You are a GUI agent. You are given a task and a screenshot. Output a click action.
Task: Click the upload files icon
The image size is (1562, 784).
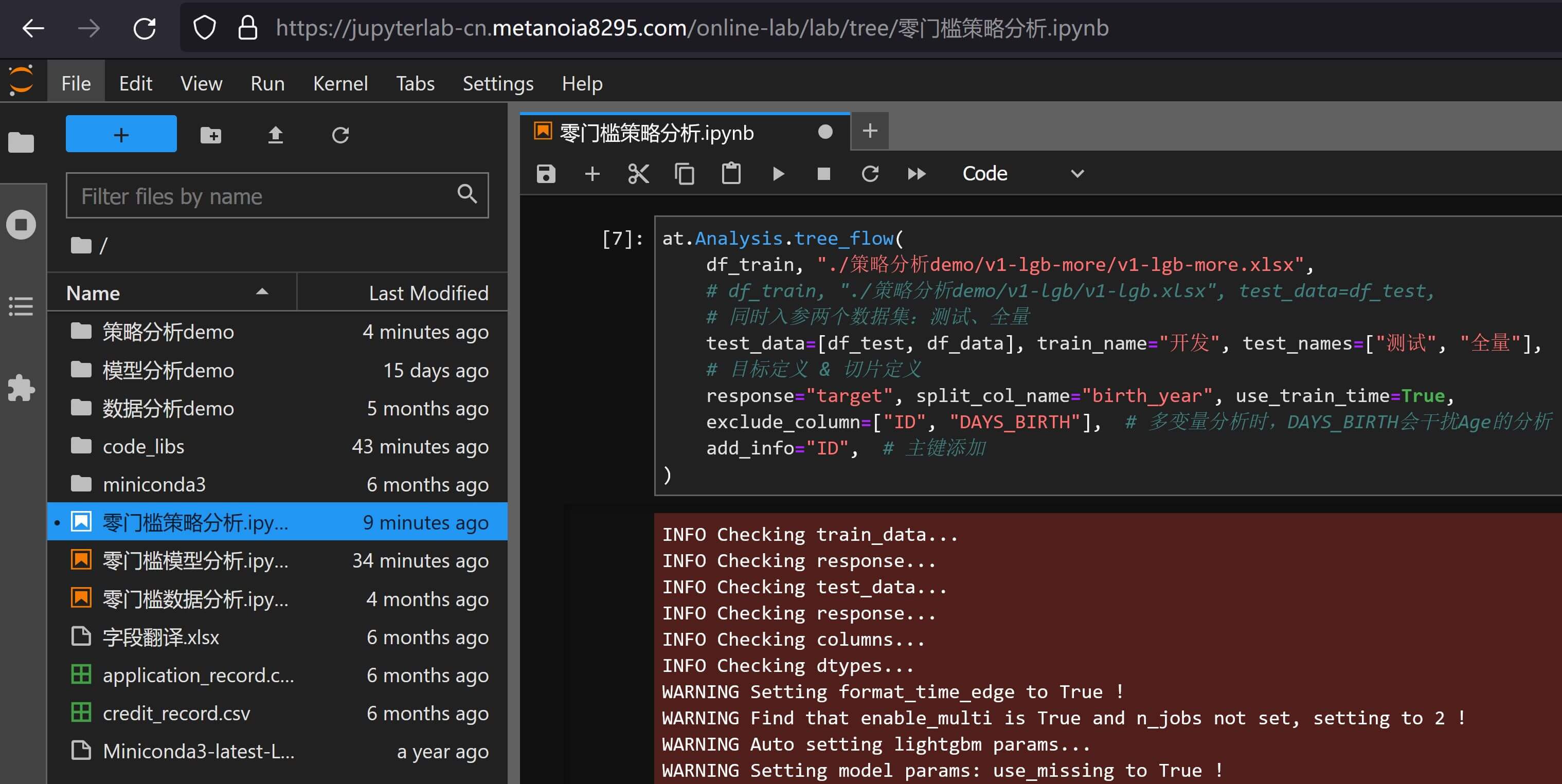[x=275, y=135]
